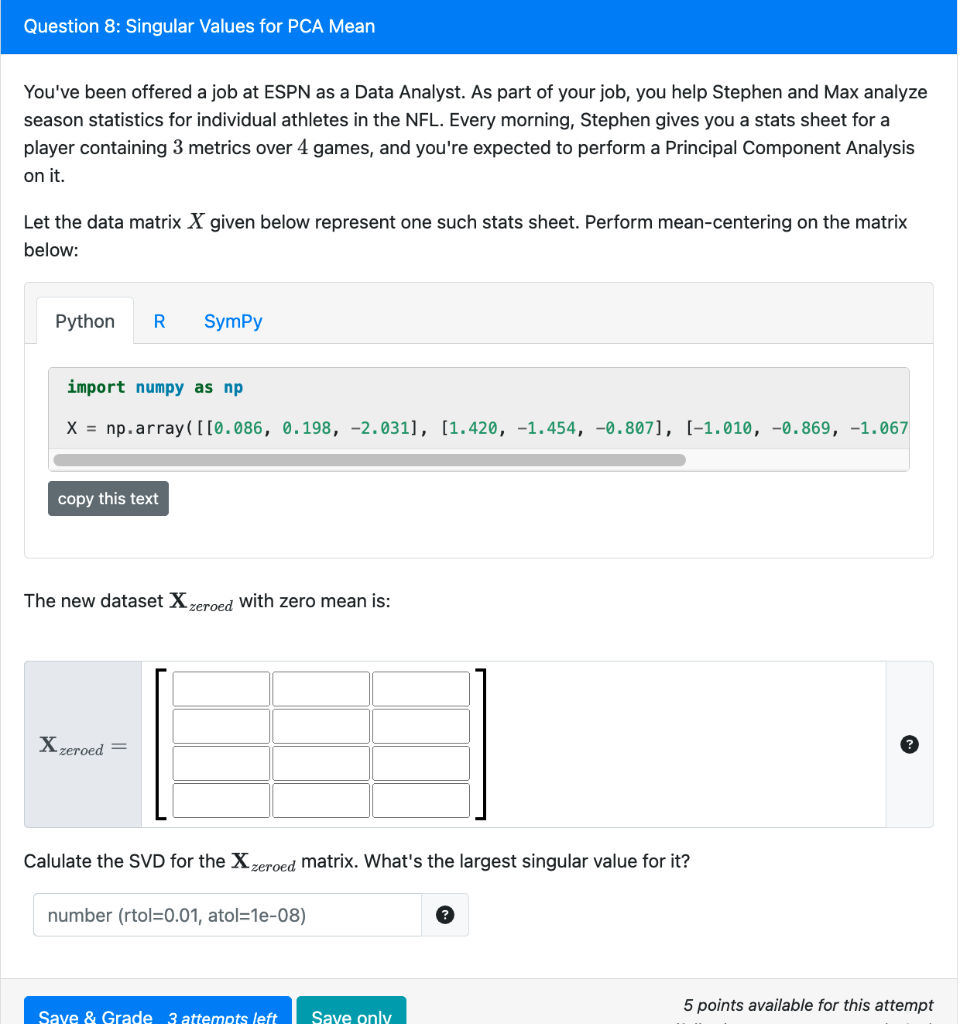Click the bottom-right matrix entry cell

(420, 799)
